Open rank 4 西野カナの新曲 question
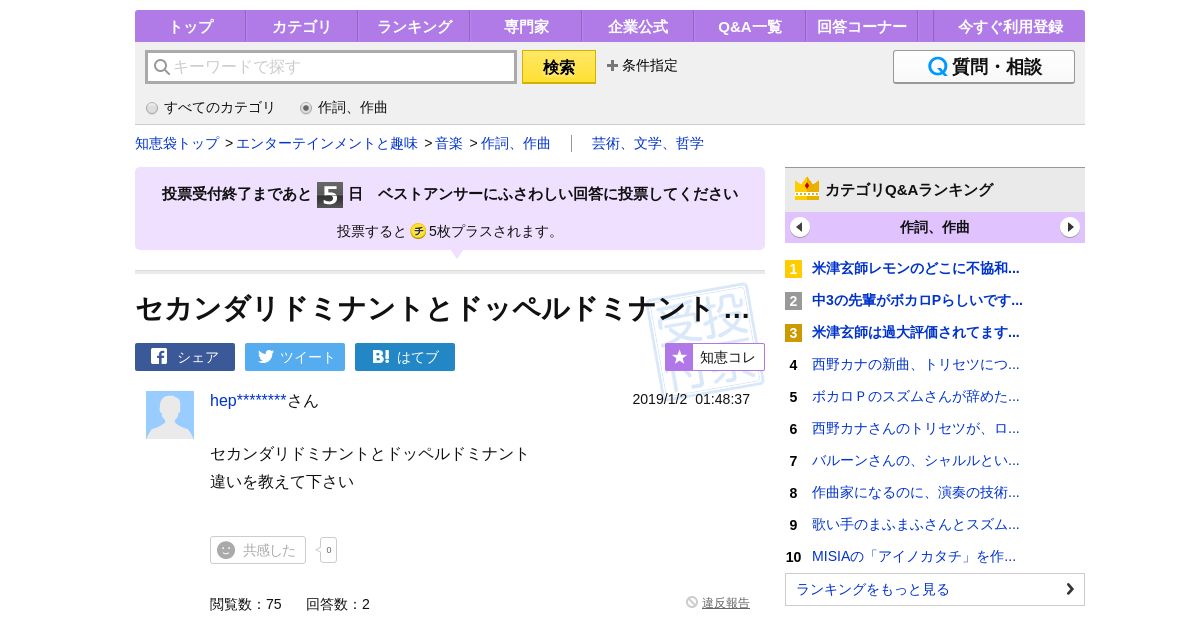 pyautogui.click(x=916, y=364)
